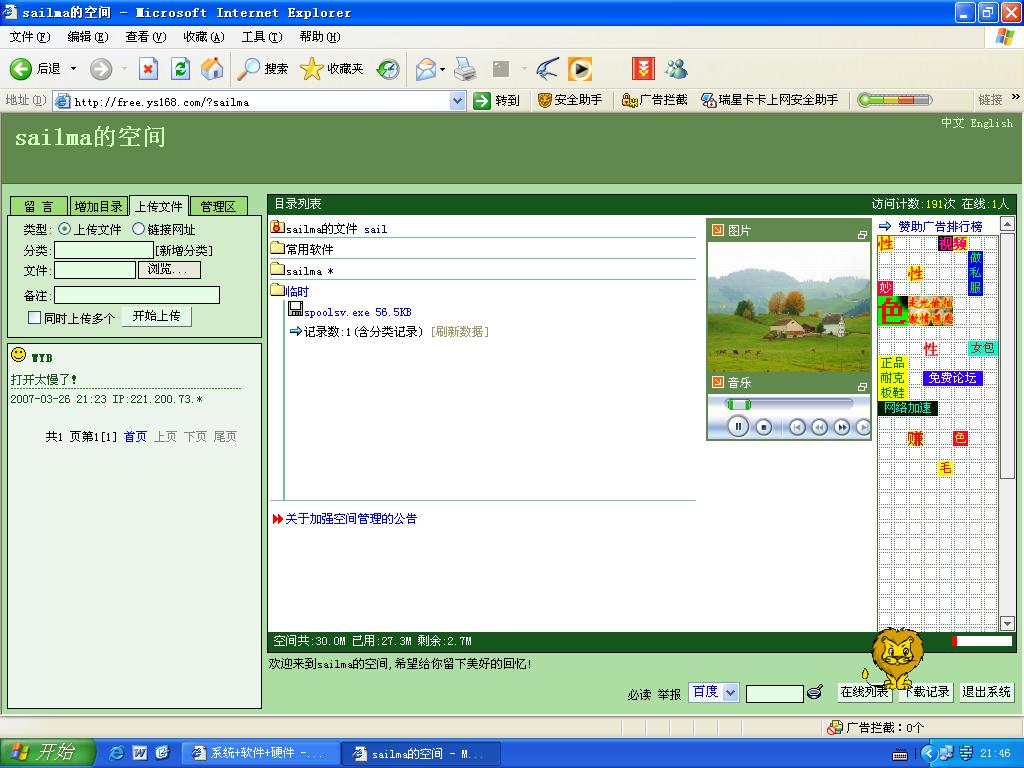Screen dimensions: 1024x768
Task: Select the 链接网址 radio button
Action: click(139, 229)
